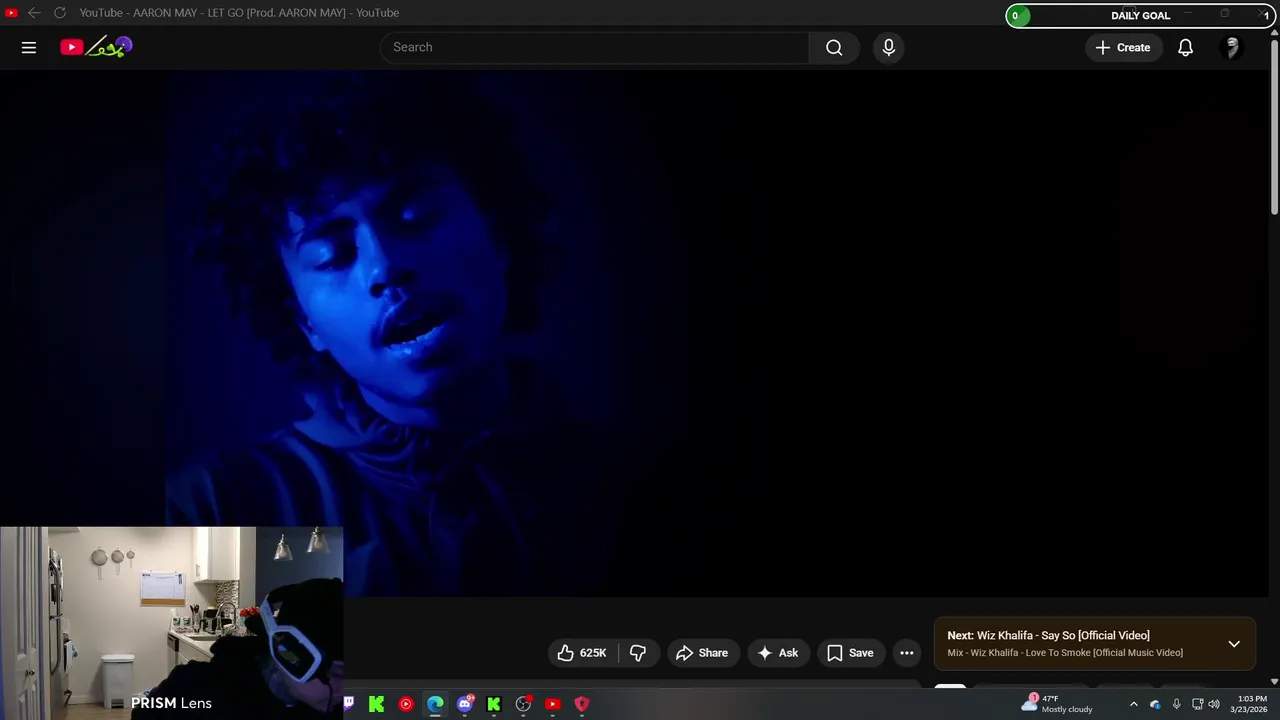Open YouTube Music from the taskbar
Image resolution: width=1280 pixels, height=720 pixels.
[406, 704]
